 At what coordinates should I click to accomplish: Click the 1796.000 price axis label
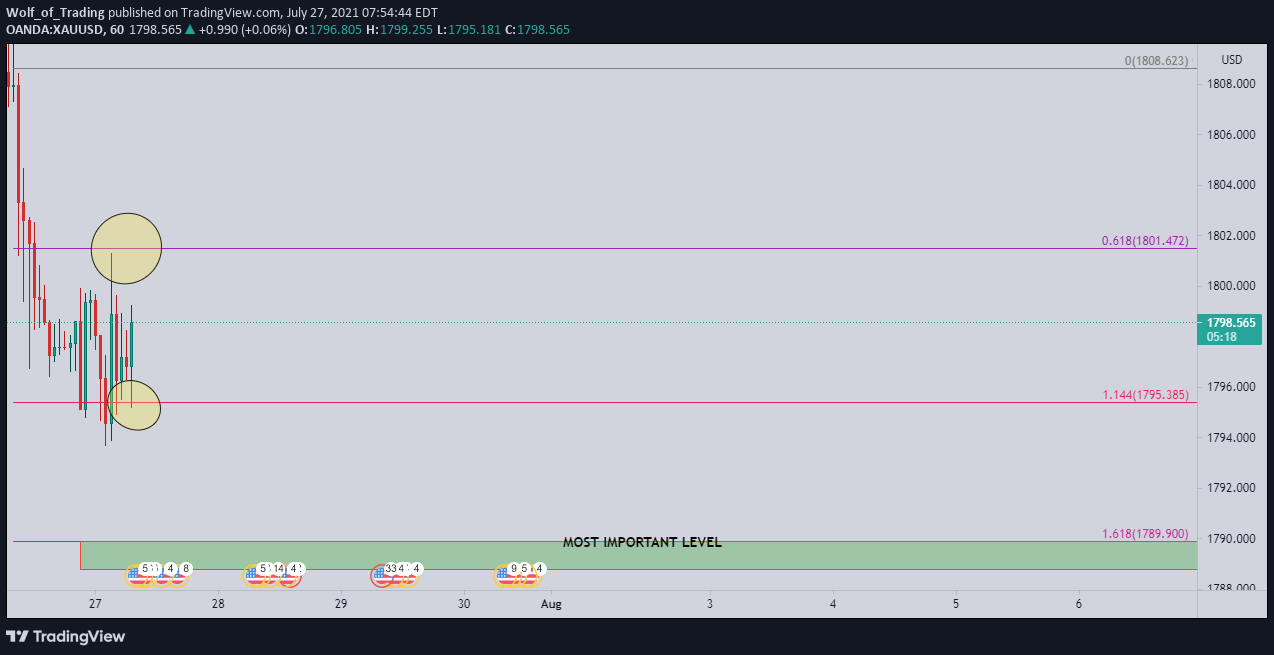1231,387
